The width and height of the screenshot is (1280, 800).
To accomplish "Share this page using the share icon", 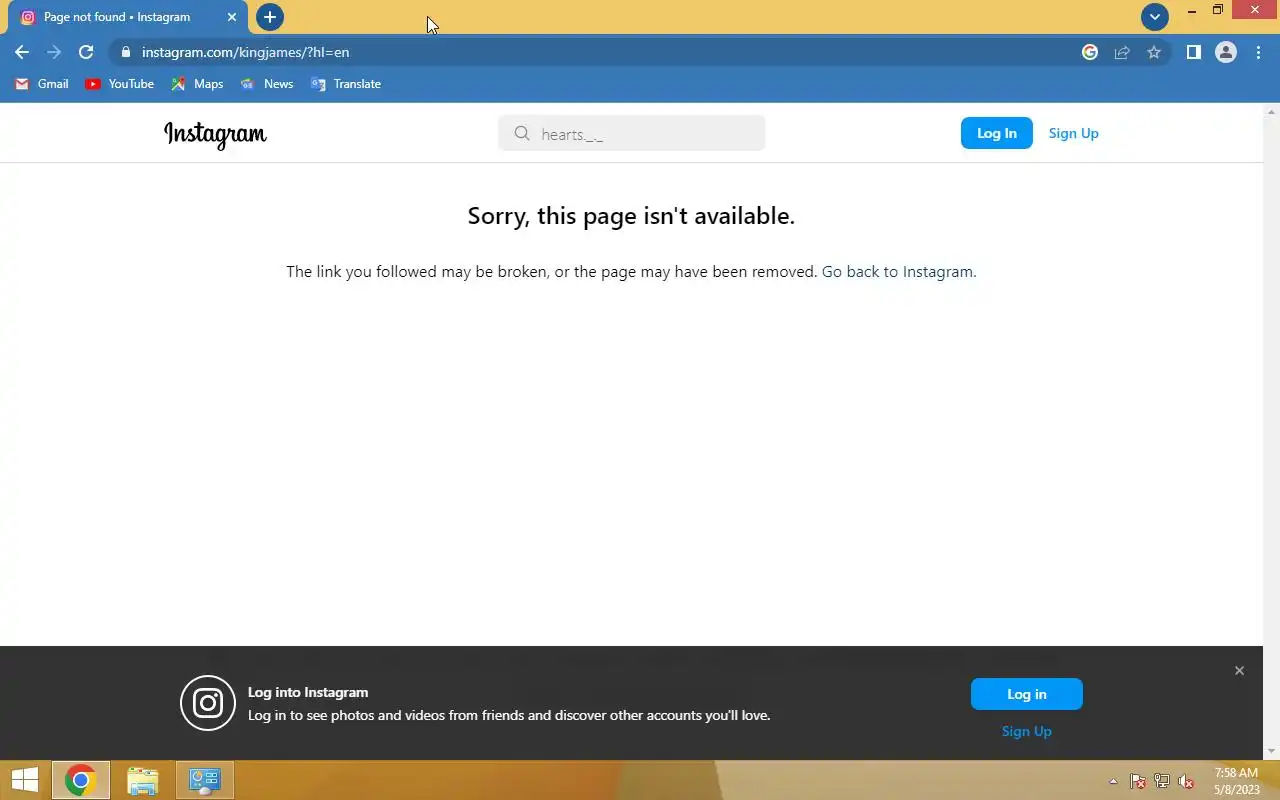I will [1122, 52].
